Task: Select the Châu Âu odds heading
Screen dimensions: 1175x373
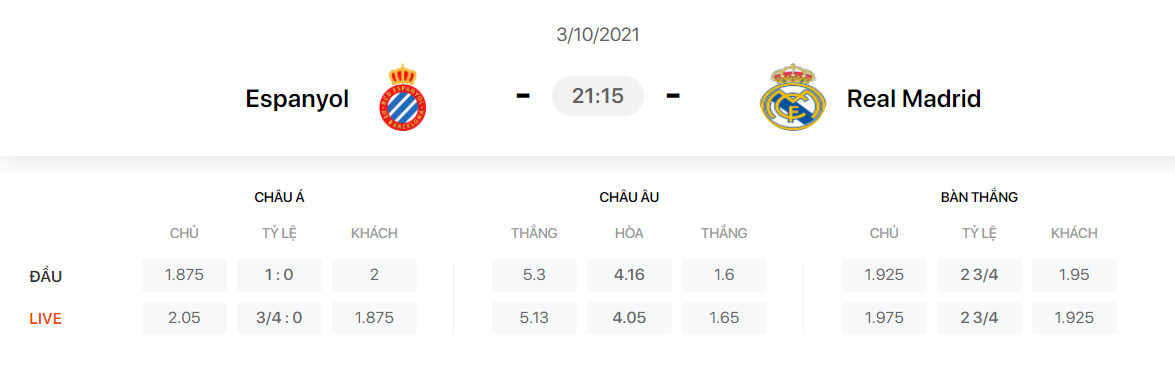Action: (629, 198)
